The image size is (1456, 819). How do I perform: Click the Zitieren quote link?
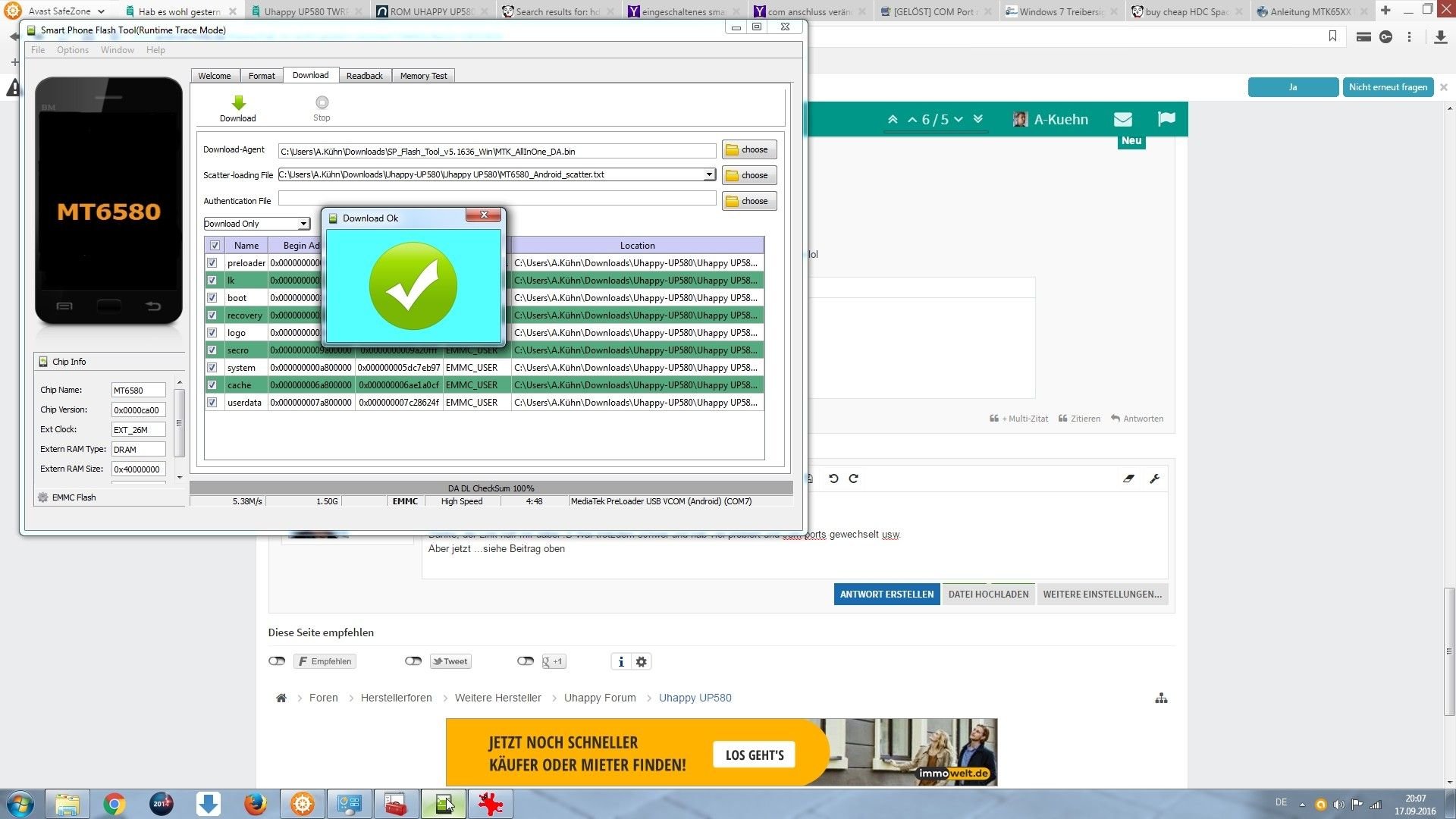tap(1079, 419)
